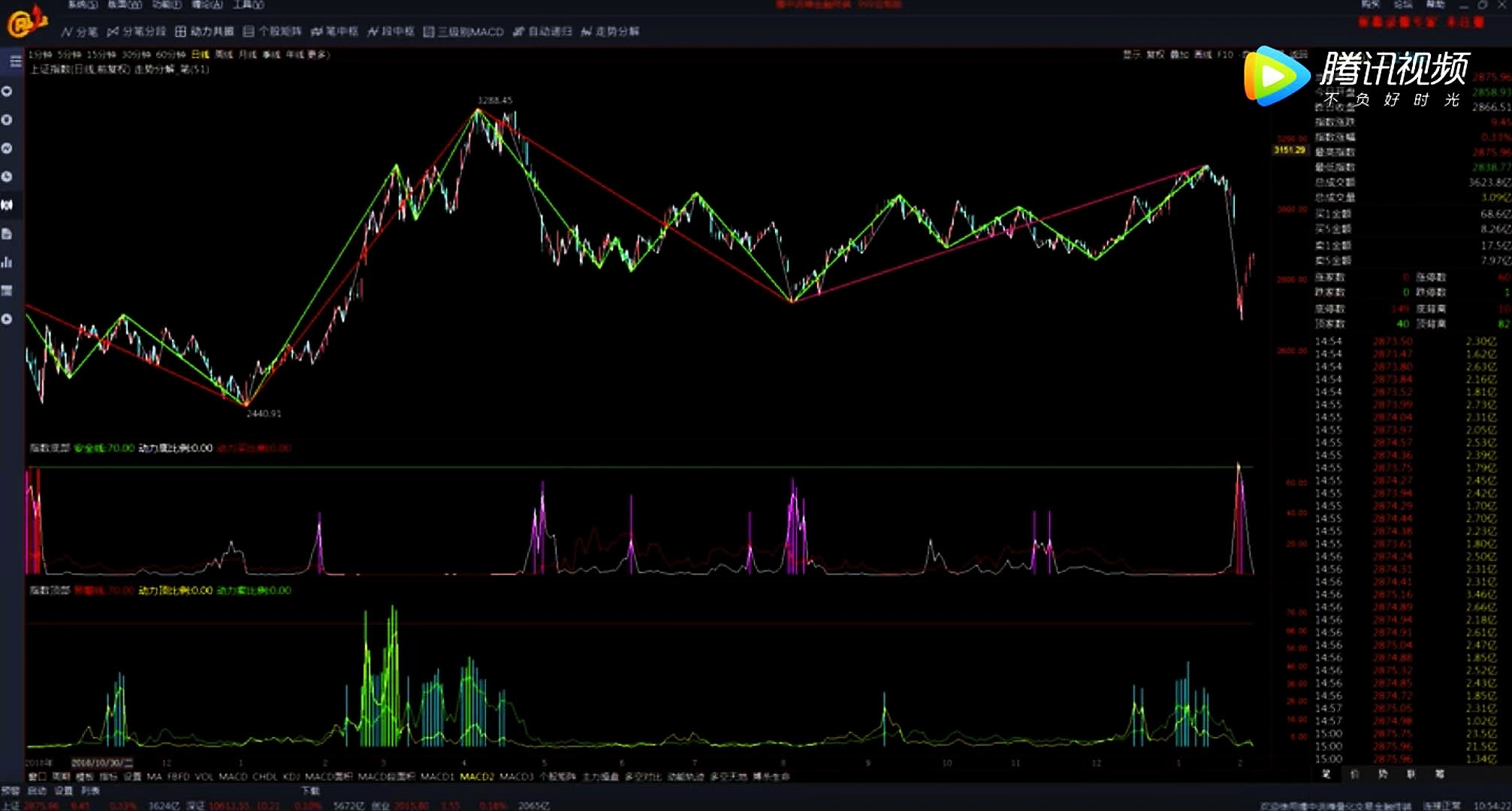Select the 月线 monthly period
1512x811 pixels.
pos(248,55)
